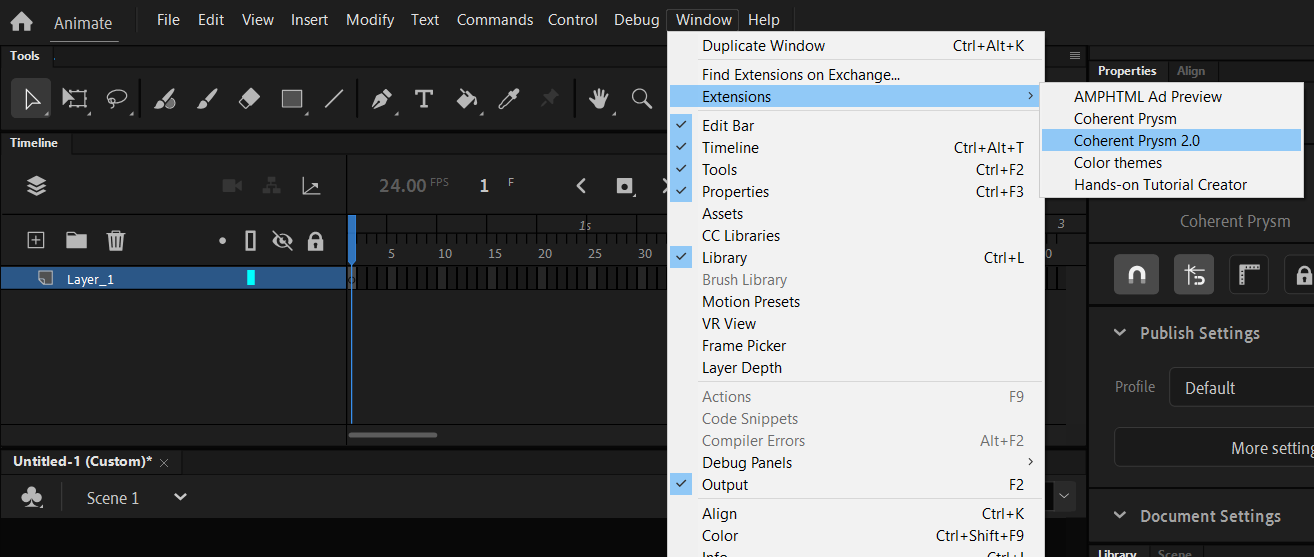Screen dimensions: 1314x557
Task: Select the Selection arrow tool
Action: pos(32,98)
